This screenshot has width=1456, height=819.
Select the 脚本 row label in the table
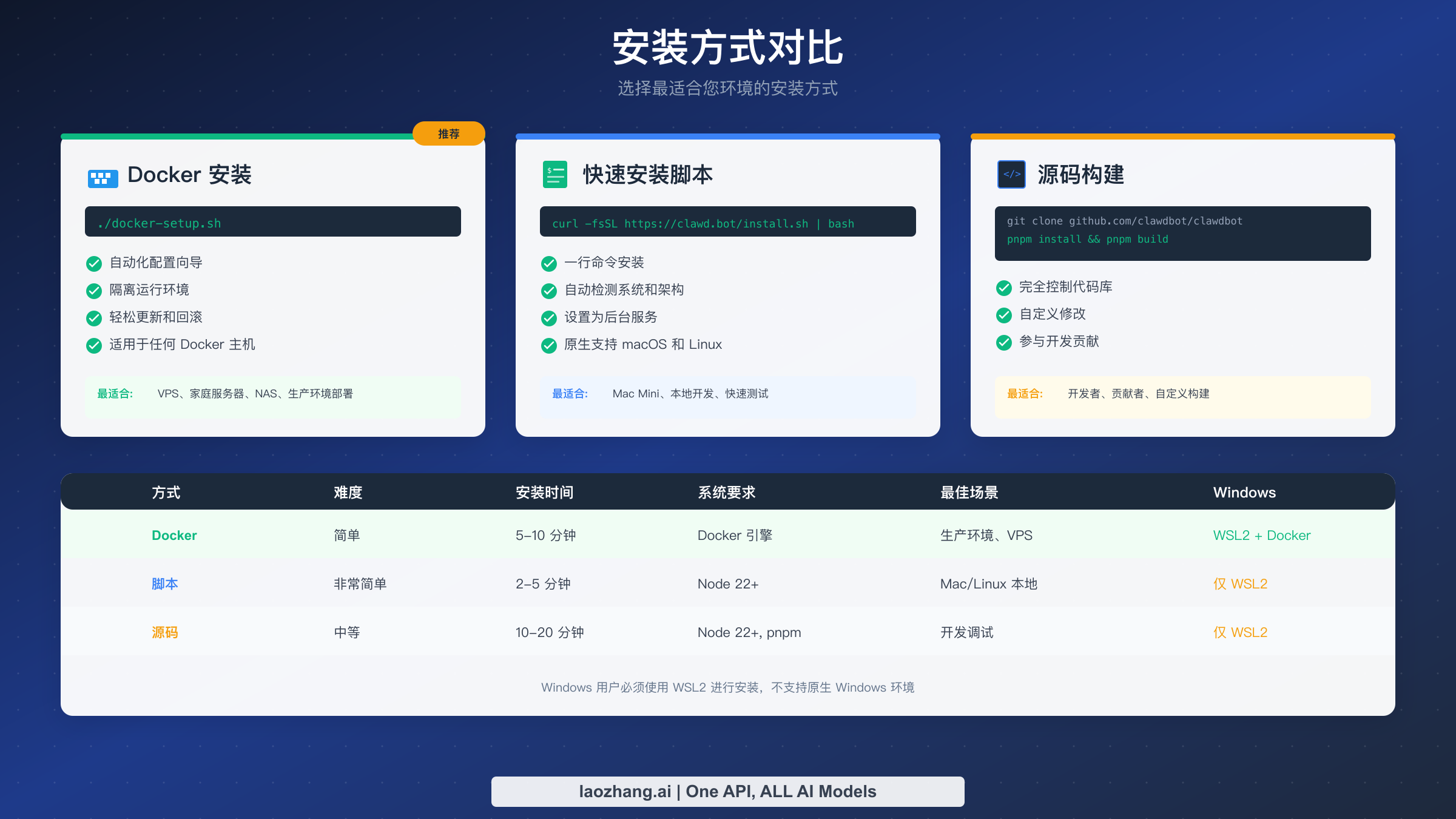click(164, 583)
